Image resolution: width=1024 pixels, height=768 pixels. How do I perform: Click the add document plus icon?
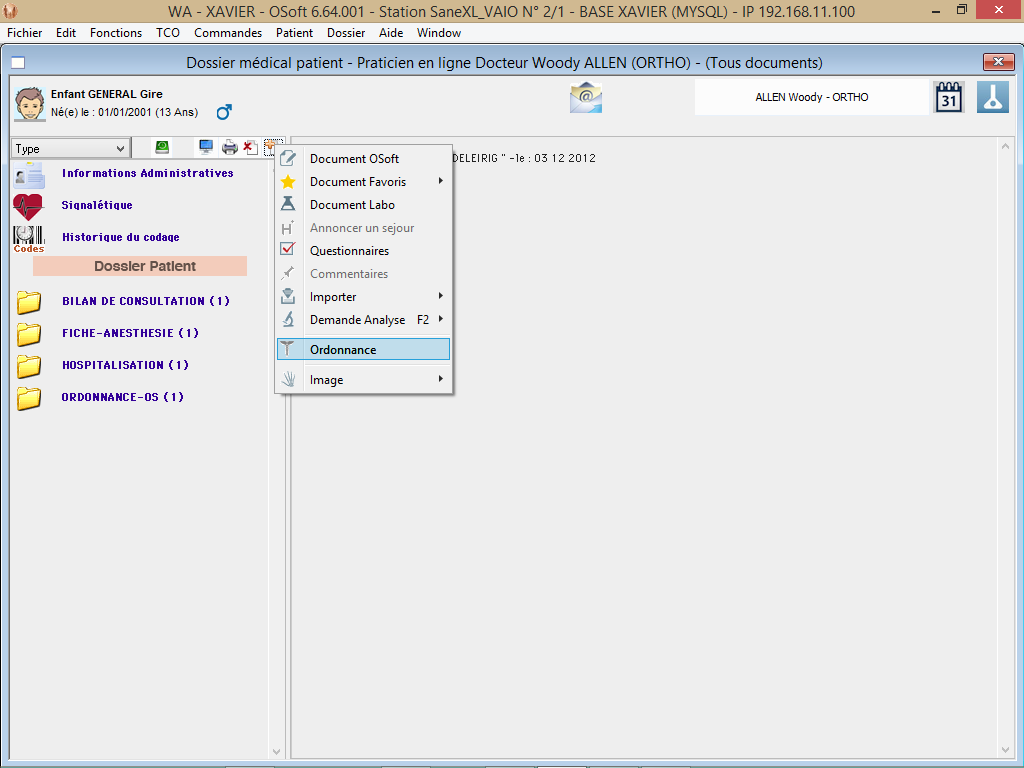[x=271, y=148]
